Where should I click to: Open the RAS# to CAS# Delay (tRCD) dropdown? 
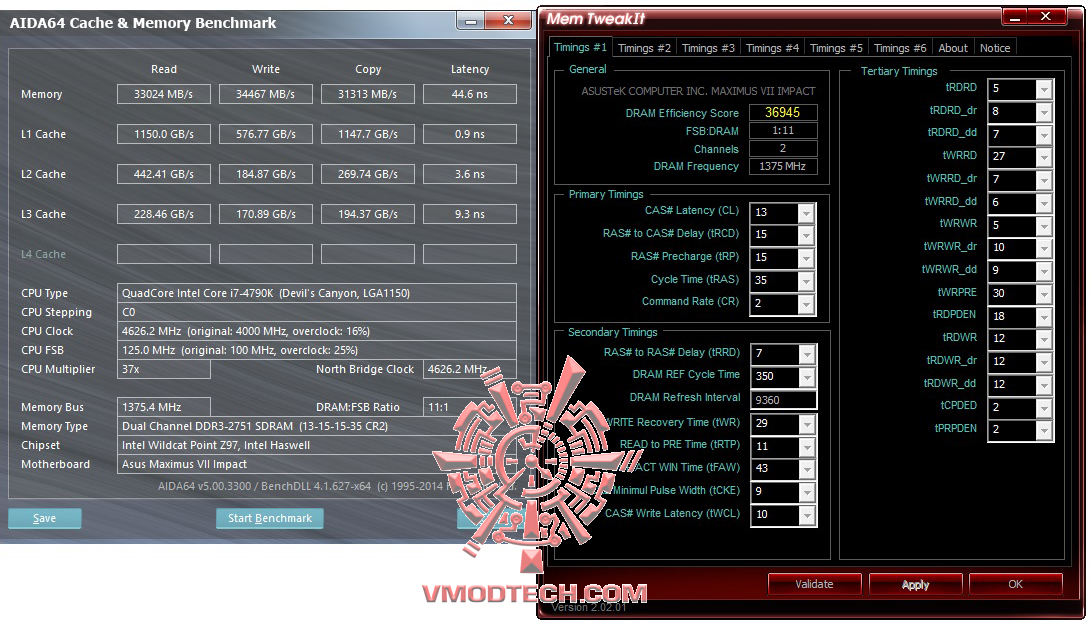(x=806, y=235)
